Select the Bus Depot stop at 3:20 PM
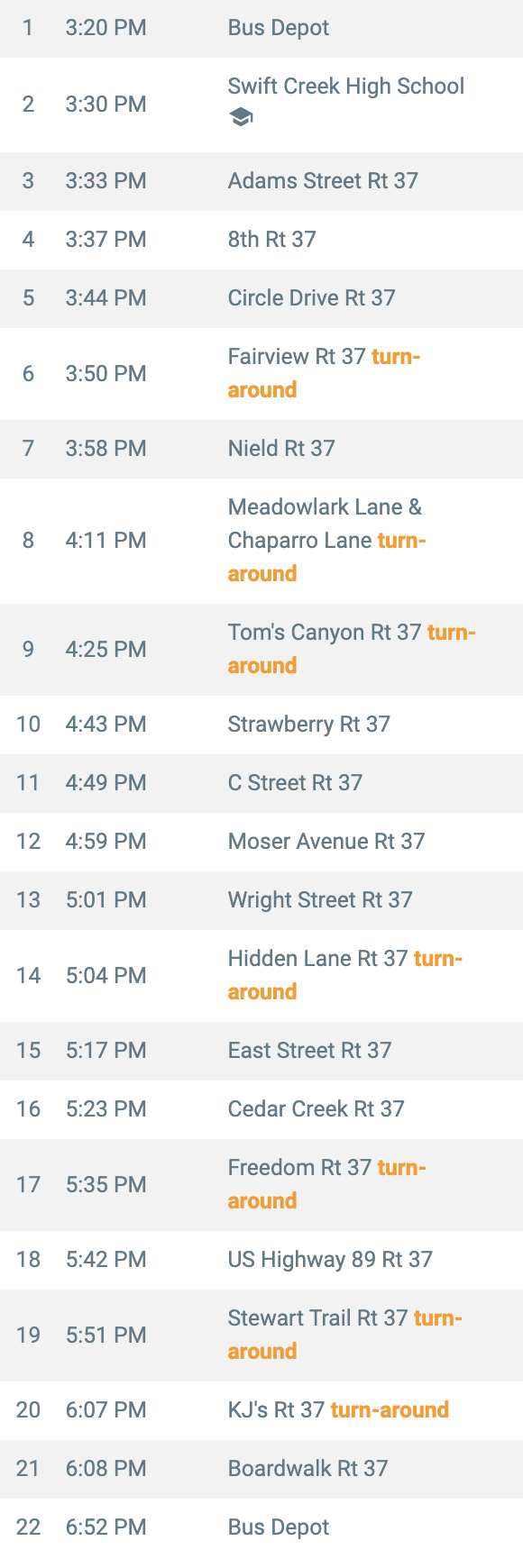Viewport: 523px width, 1568px height. [x=261, y=29]
